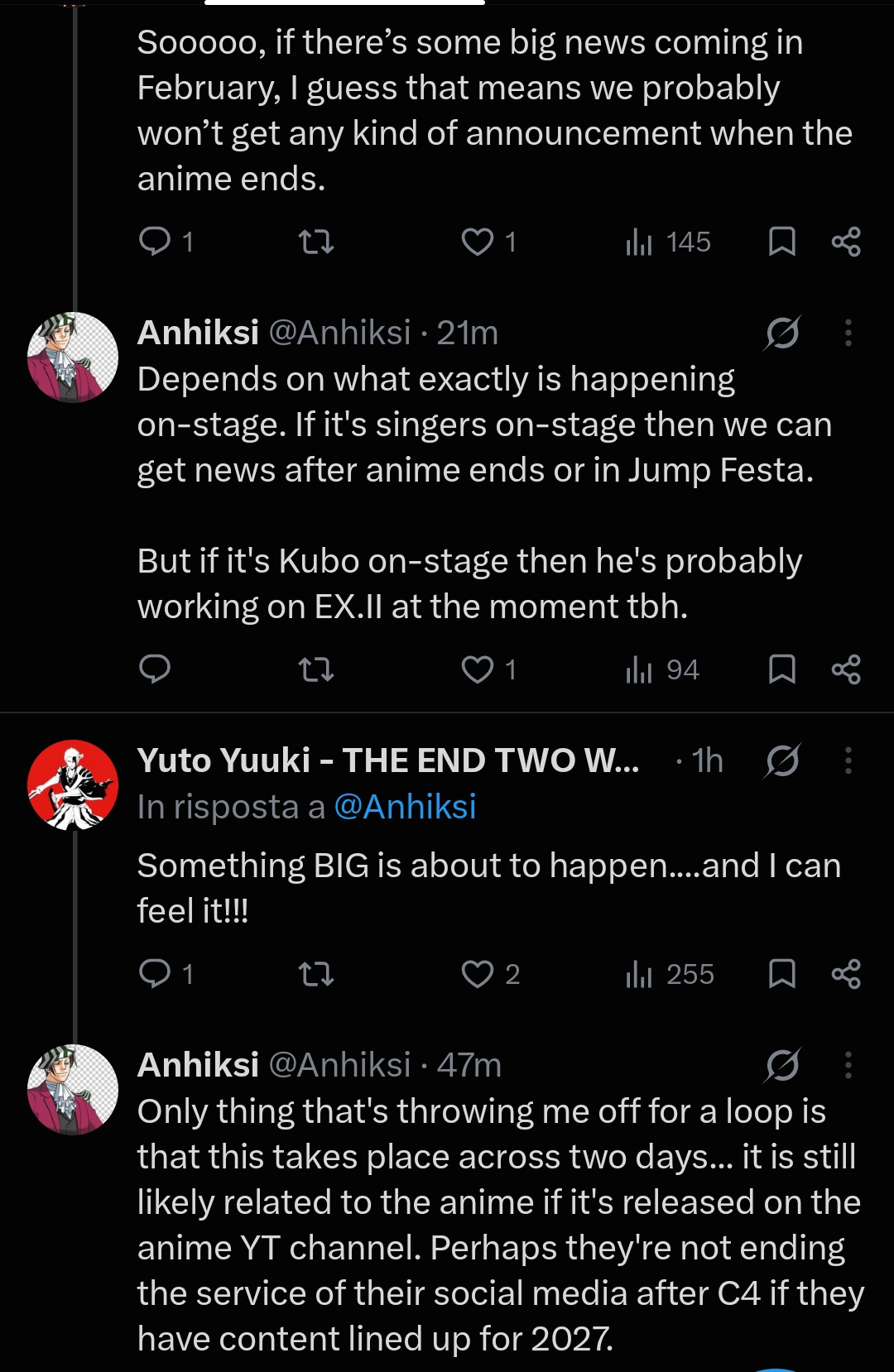
Task: Open Yuto Yuuki's profile name
Action: click(x=388, y=760)
